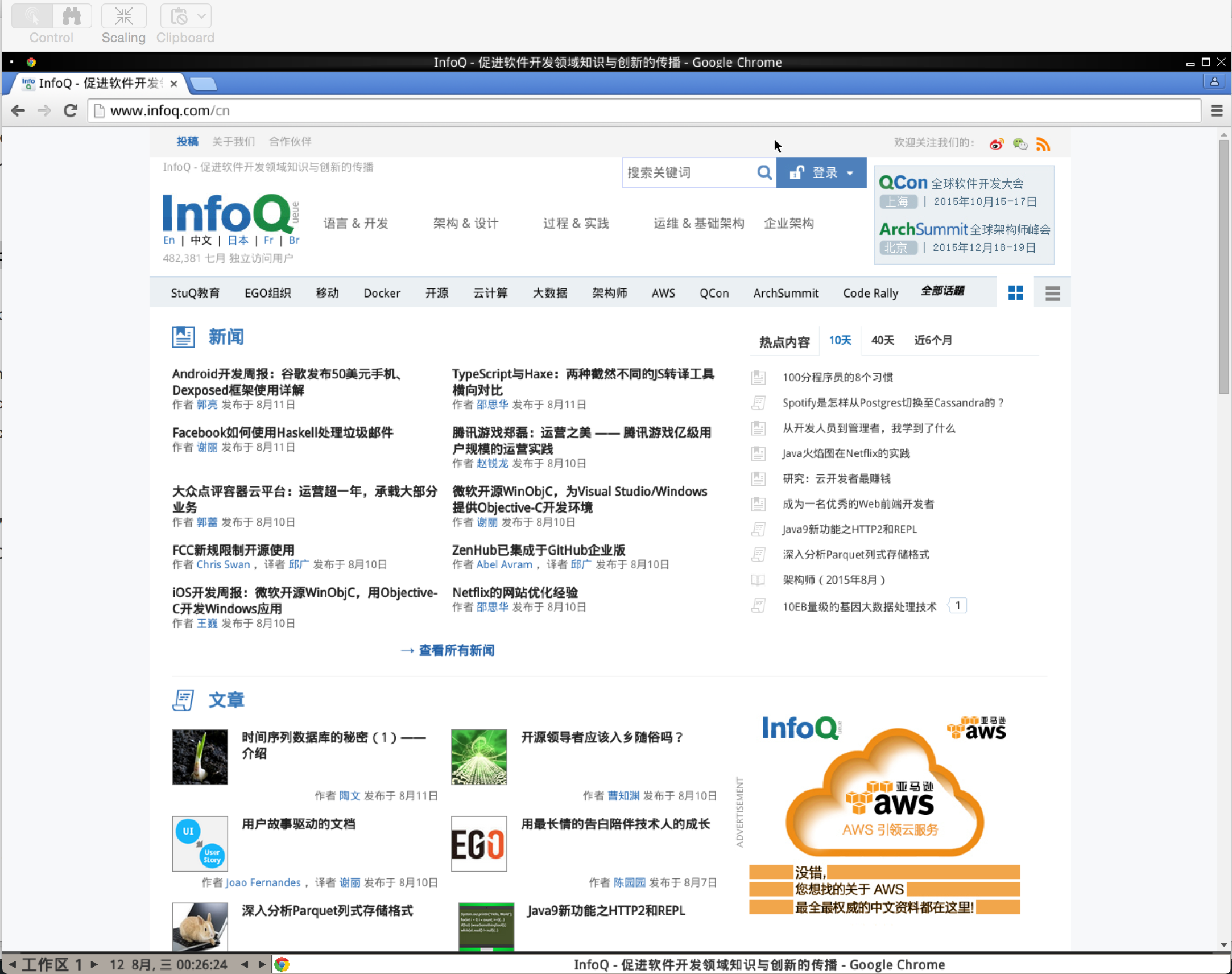Switch to grid view layout
The height and width of the screenshot is (974, 1232).
coord(1015,293)
